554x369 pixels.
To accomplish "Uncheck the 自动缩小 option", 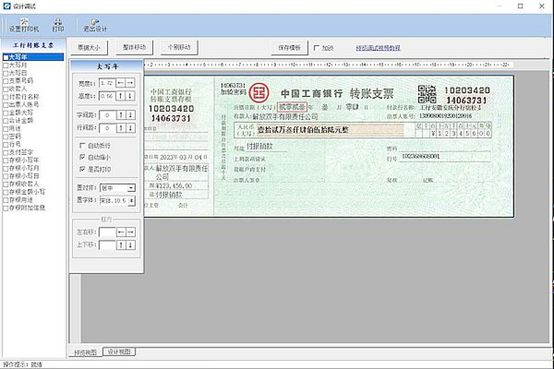I will click(82, 157).
